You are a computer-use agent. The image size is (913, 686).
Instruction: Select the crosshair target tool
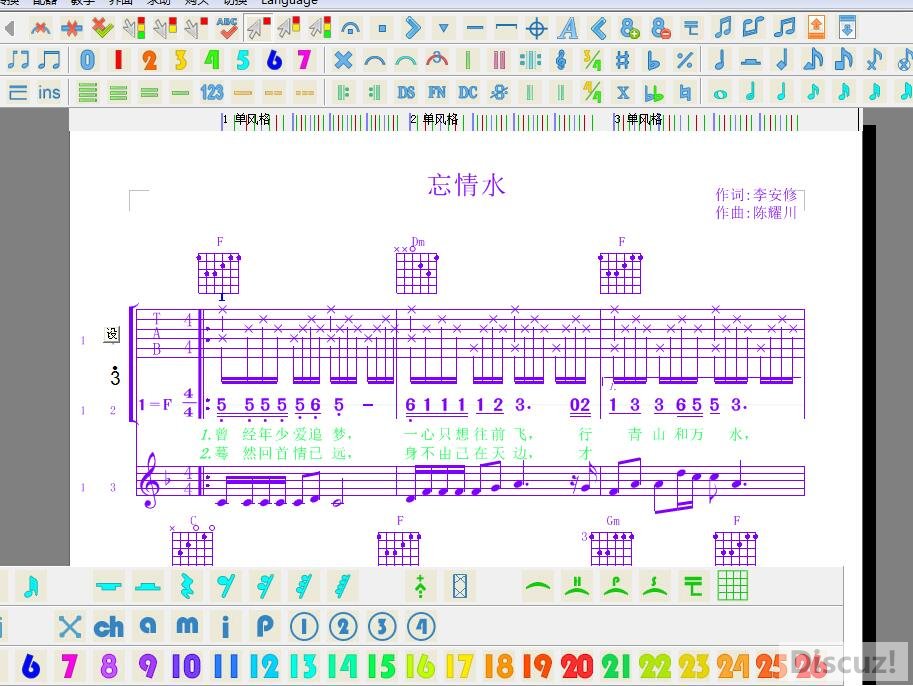coord(536,27)
